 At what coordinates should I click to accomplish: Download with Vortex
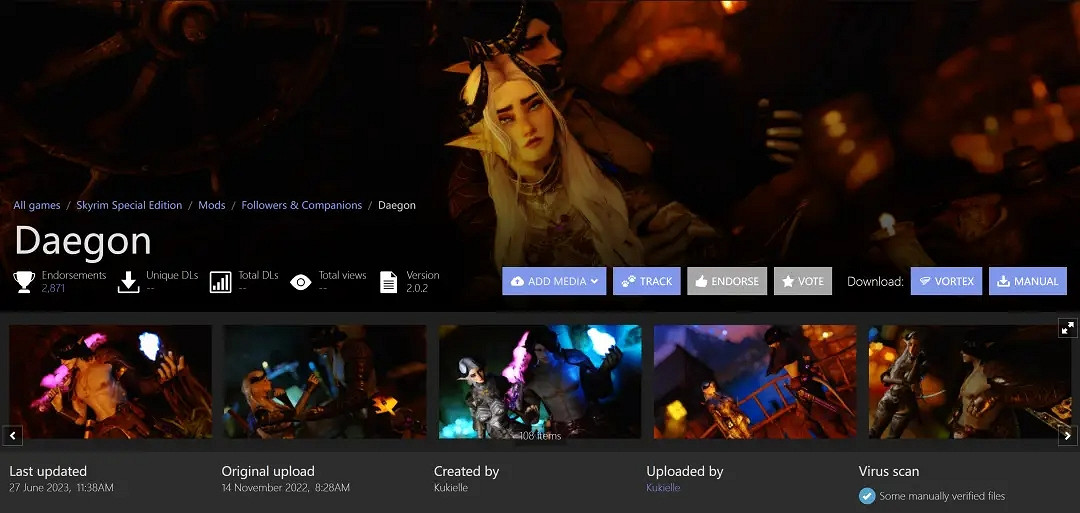[946, 281]
